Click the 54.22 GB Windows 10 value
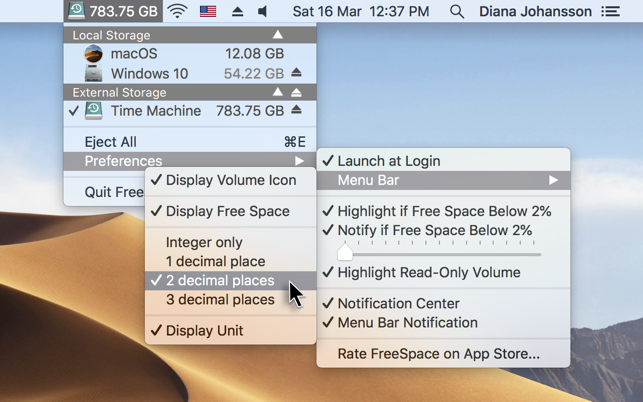This screenshot has height=402, width=643. [x=254, y=73]
